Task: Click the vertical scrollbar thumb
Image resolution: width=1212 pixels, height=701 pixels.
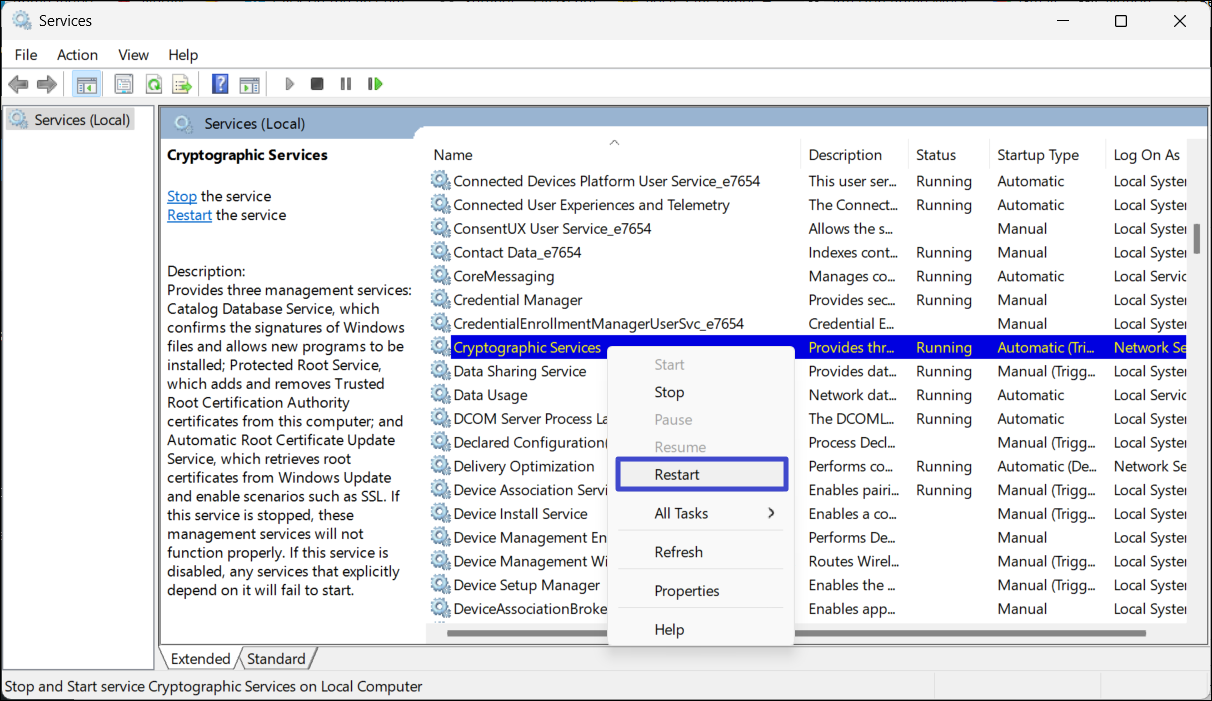Action: (1196, 239)
